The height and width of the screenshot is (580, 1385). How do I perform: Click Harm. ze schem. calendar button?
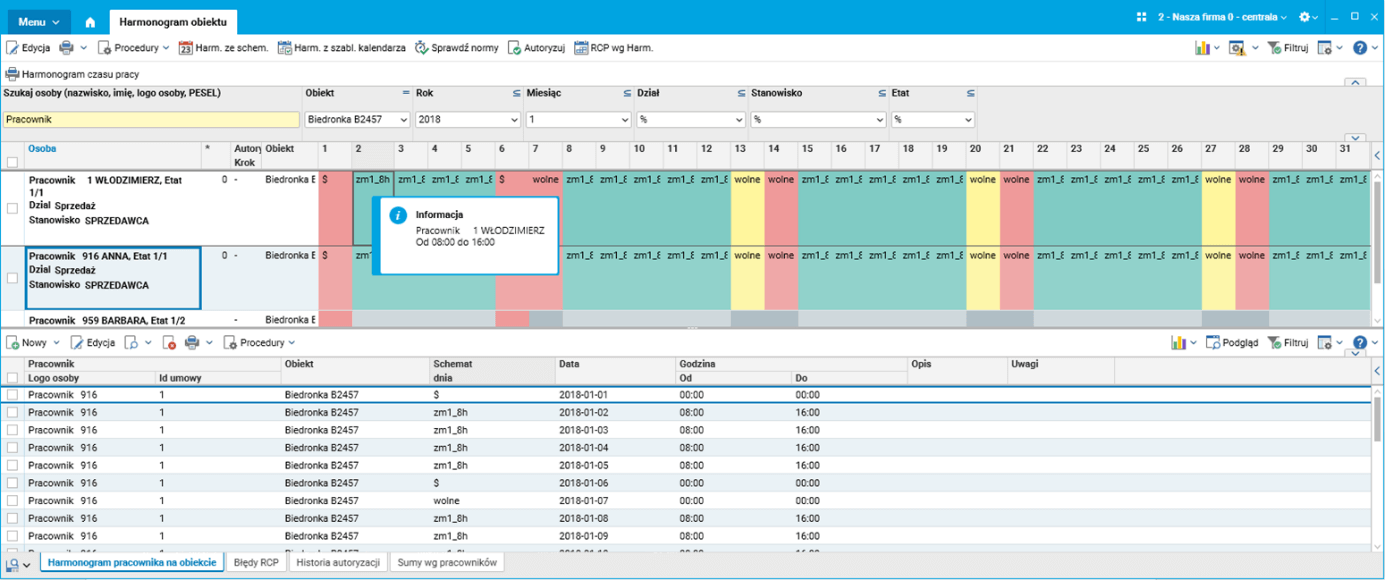click(223, 47)
